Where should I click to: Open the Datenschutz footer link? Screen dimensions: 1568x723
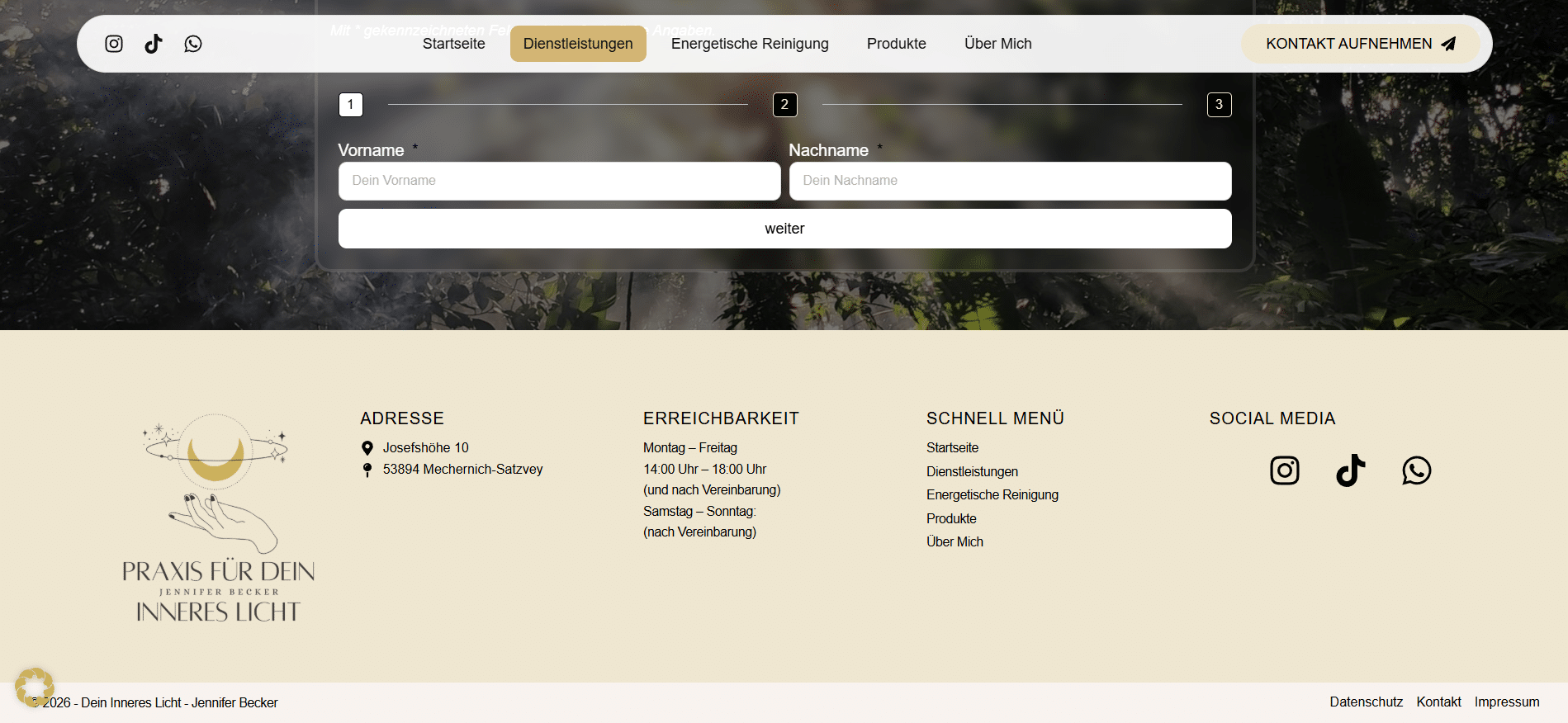tap(1366, 702)
